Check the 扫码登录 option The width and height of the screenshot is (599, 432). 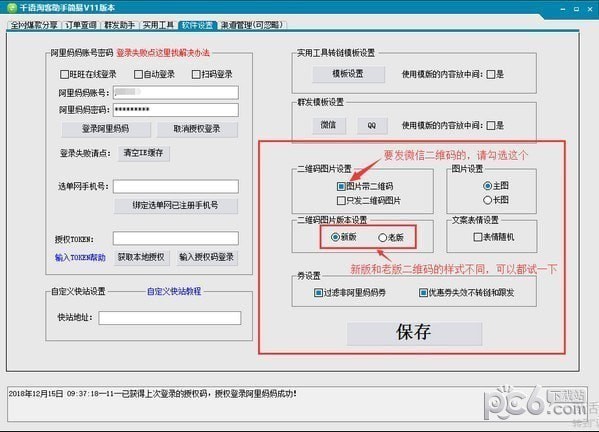[x=196, y=74]
